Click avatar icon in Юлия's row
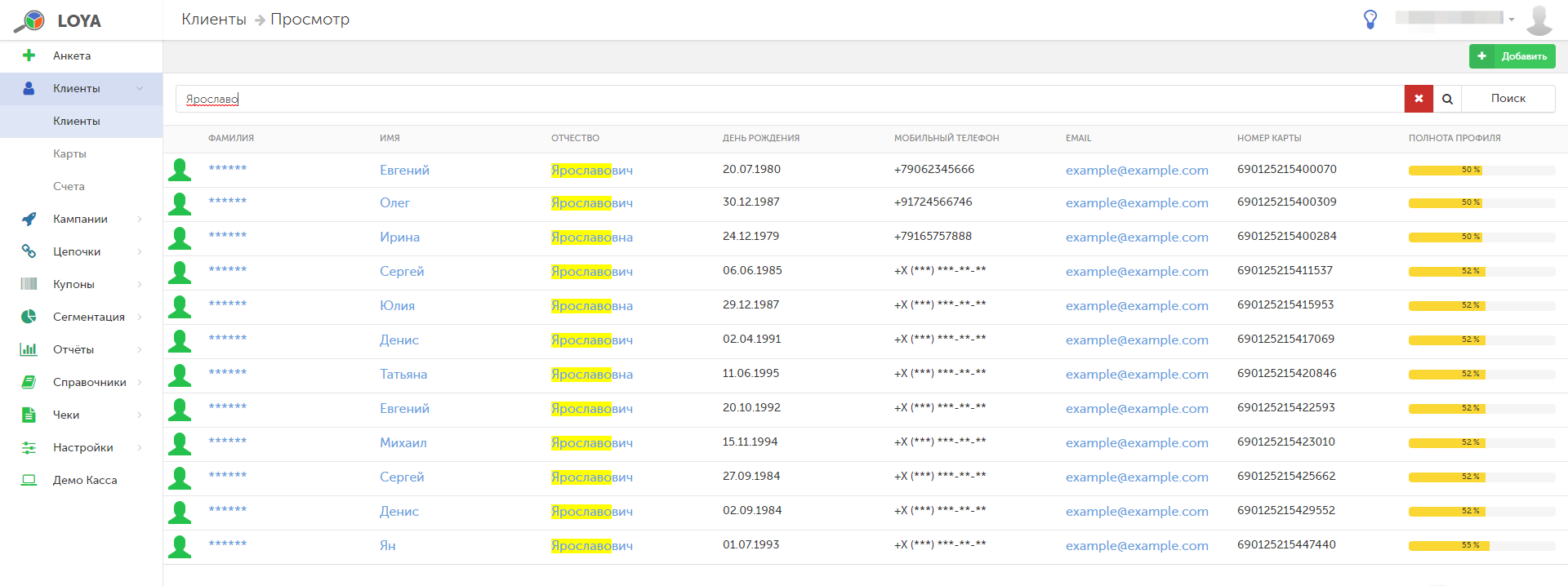Screen dimensions: 1568x586 click(x=180, y=307)
